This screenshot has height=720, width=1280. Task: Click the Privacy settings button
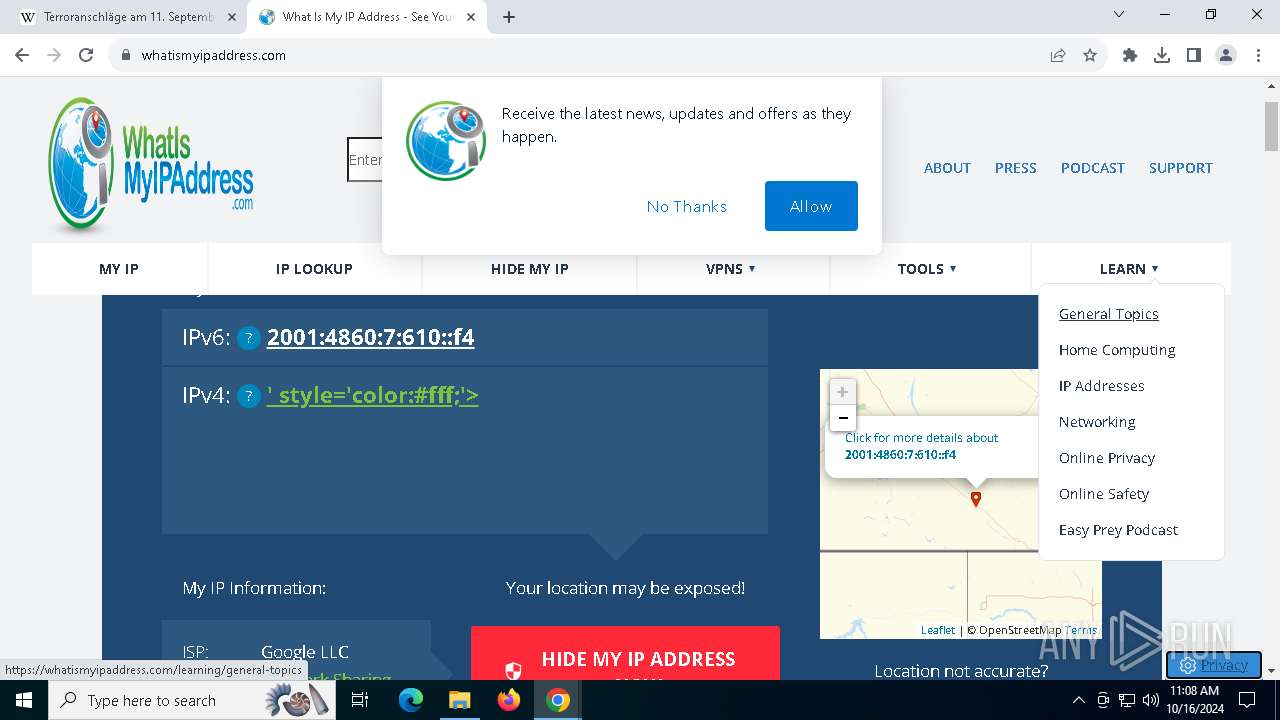[x=1213, y=665]
